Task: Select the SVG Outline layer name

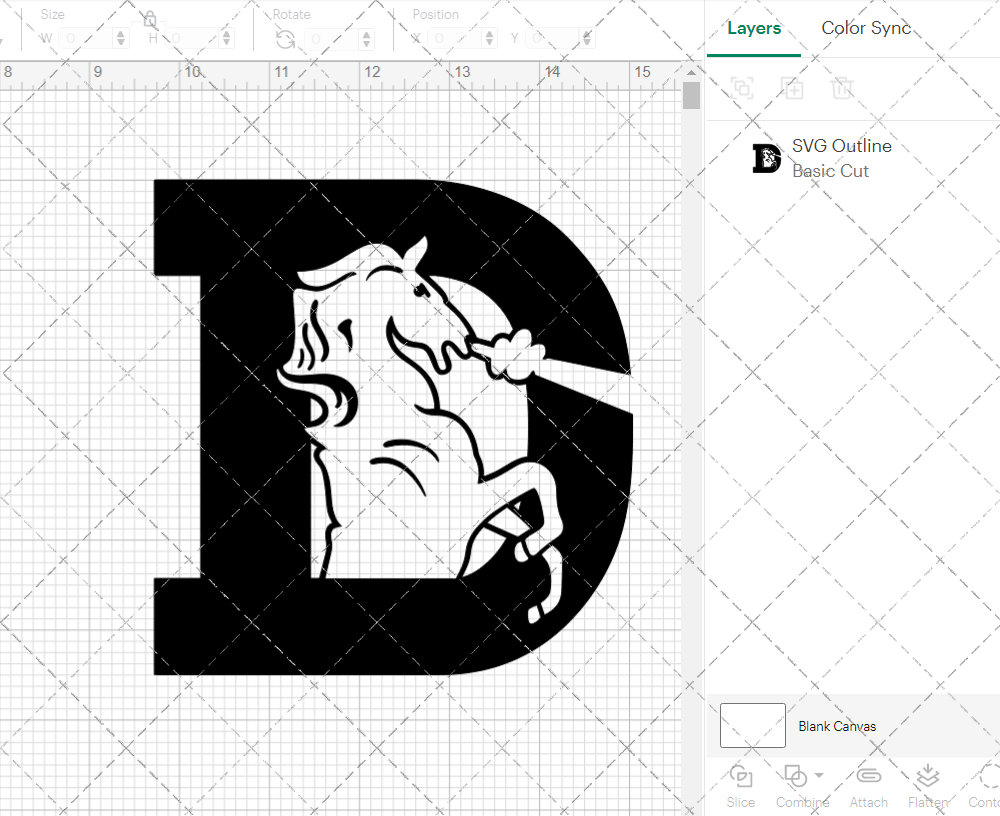Action: [841, 145]
